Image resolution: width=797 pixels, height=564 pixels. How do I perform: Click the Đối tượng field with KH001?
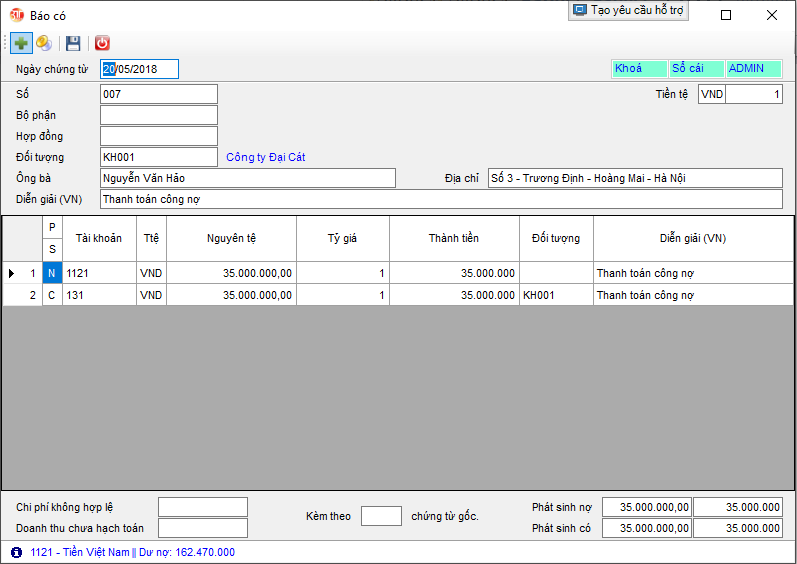click(158, 157)
